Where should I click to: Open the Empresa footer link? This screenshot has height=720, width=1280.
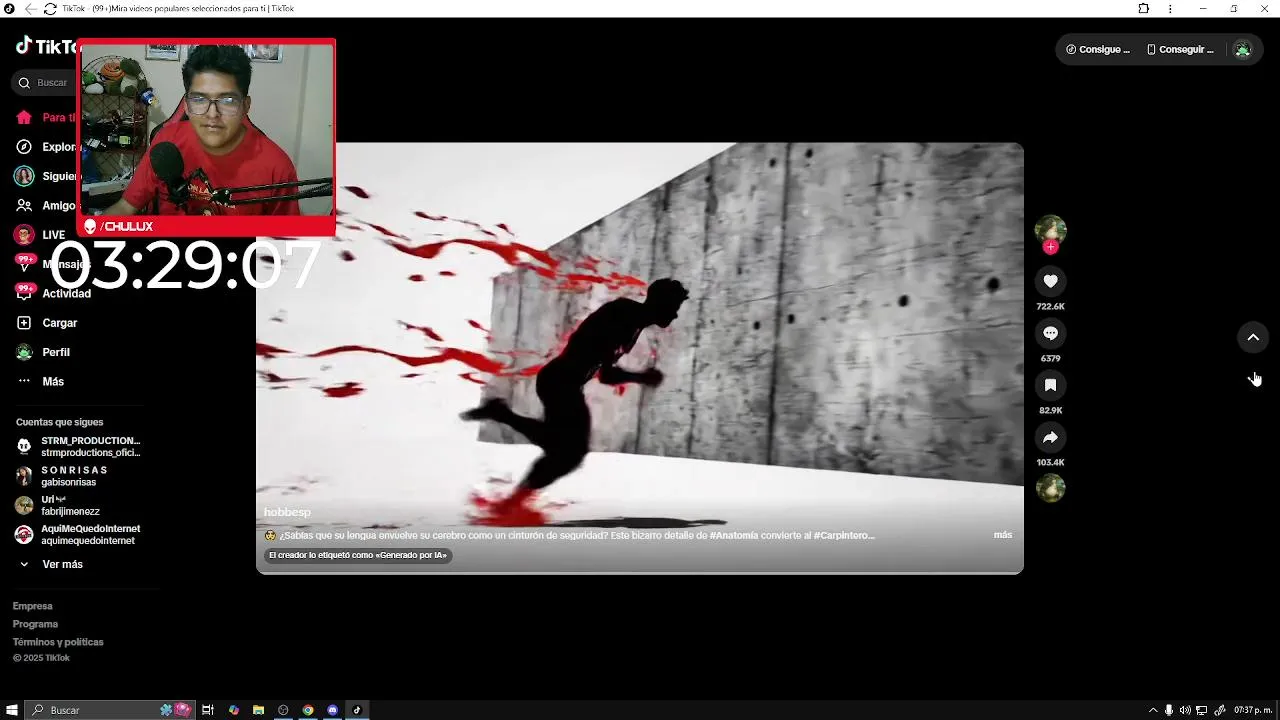(33, 606)
